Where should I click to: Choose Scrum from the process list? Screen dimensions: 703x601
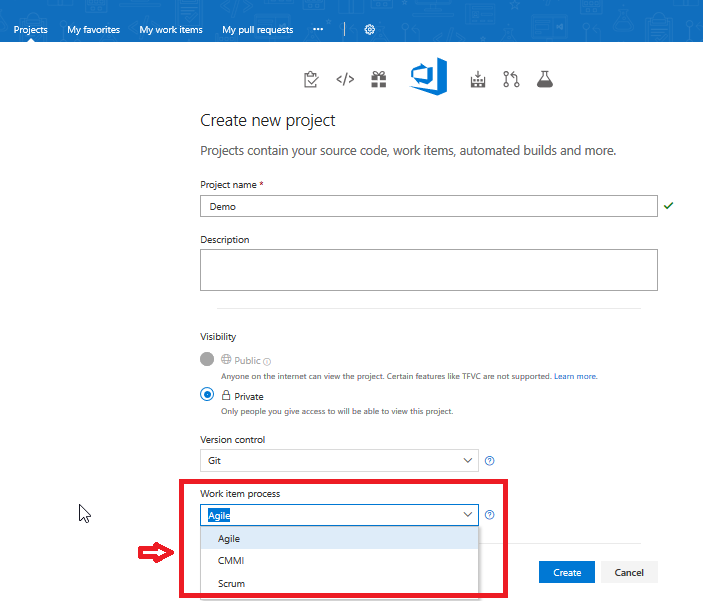point(231,584)
